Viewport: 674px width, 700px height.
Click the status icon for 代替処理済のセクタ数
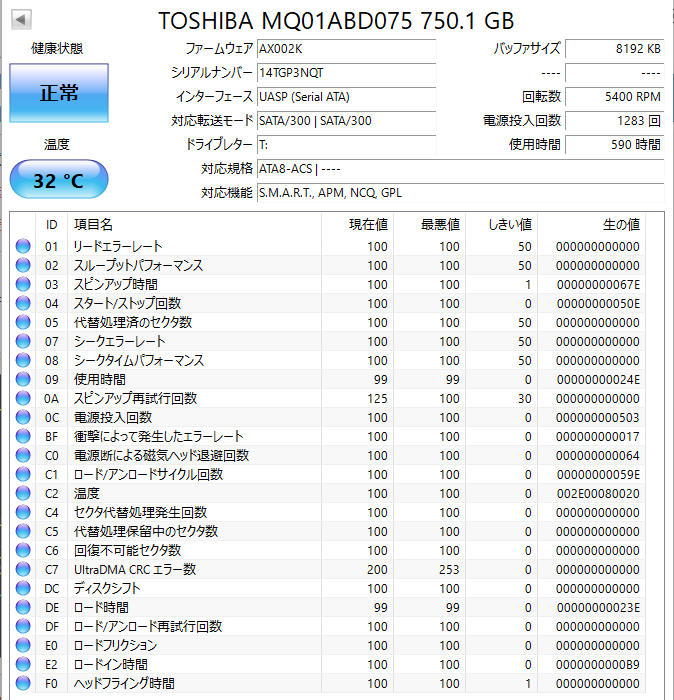tap(23, 322)
